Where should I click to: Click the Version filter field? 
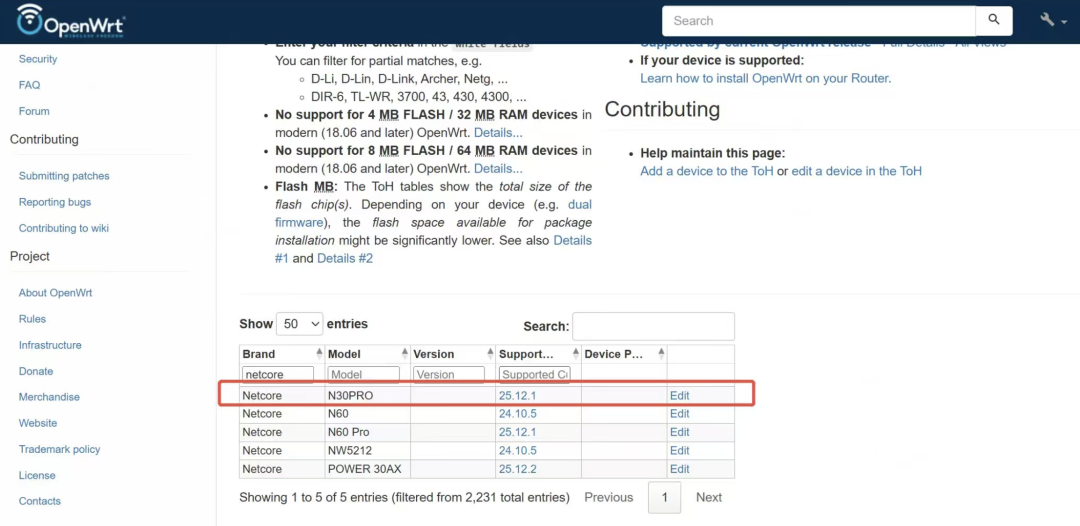[x=449, y=375]
